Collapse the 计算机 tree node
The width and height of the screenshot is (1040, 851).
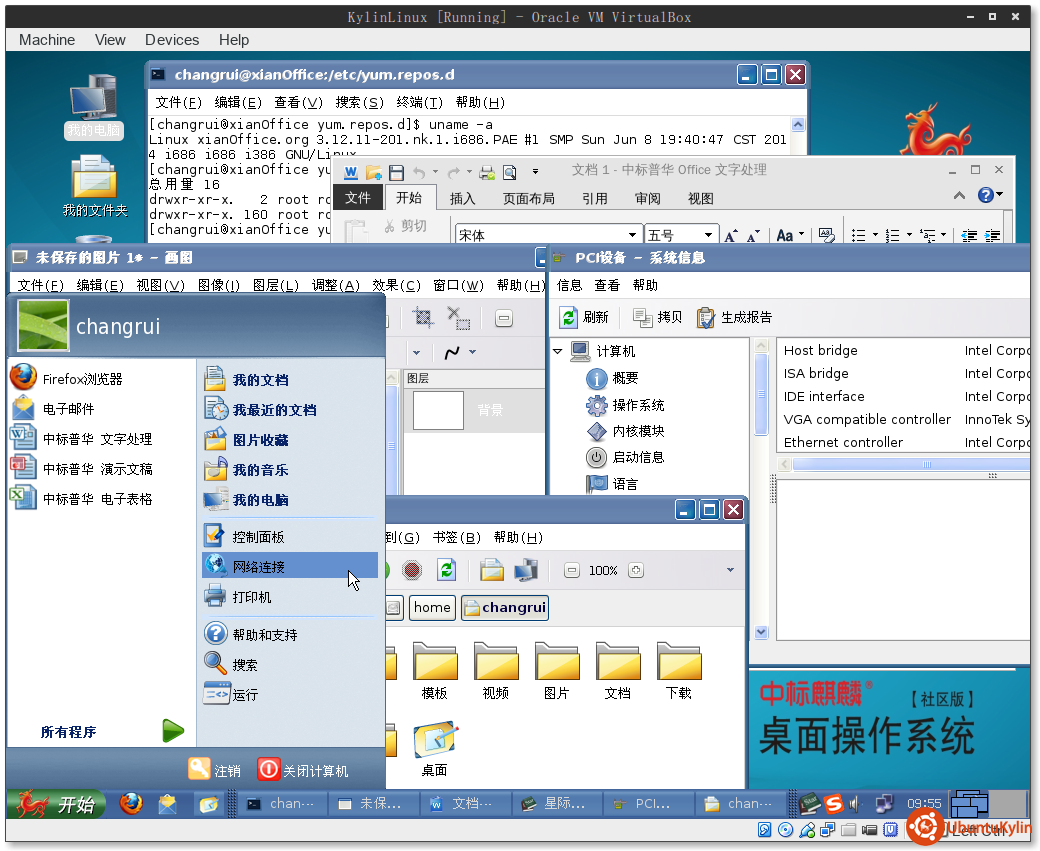[x=558, y=352]
